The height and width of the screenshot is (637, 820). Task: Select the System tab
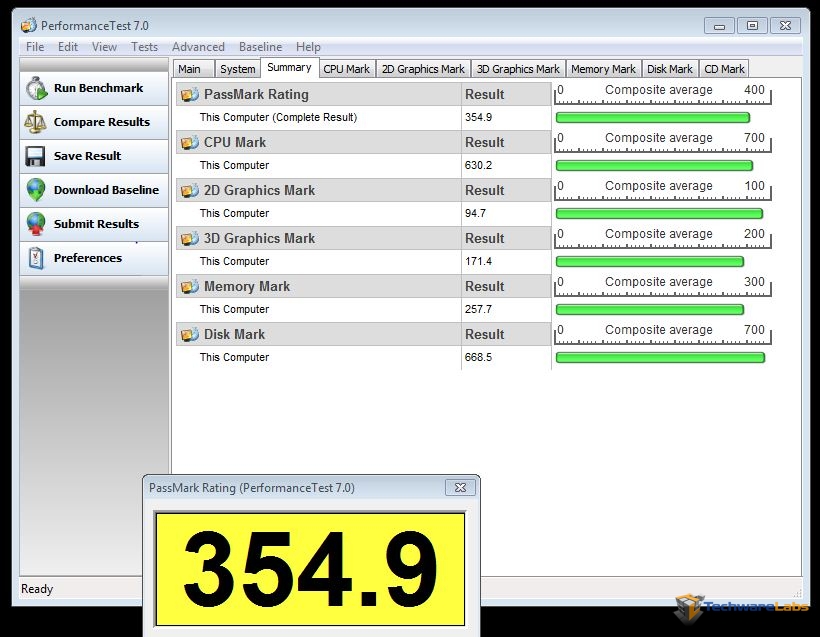[x=237, y=69]
